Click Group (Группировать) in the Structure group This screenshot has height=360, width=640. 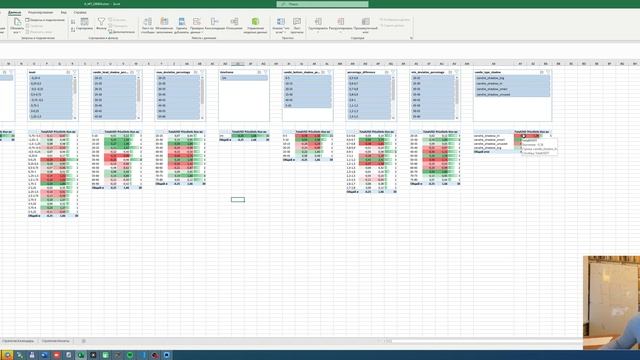[318, 25]
